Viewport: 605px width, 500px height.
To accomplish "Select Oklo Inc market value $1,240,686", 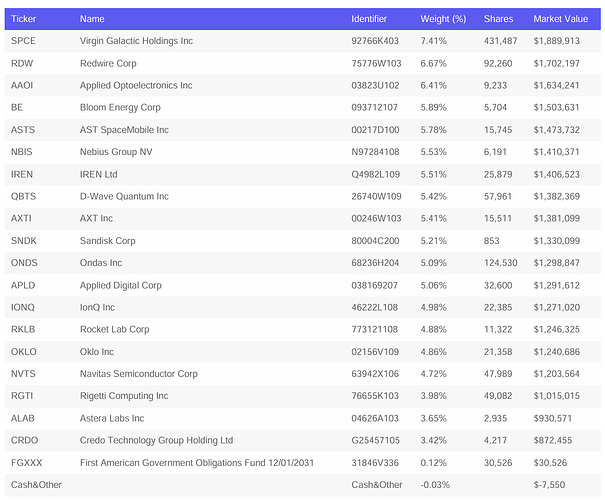I will pos(556,352).
